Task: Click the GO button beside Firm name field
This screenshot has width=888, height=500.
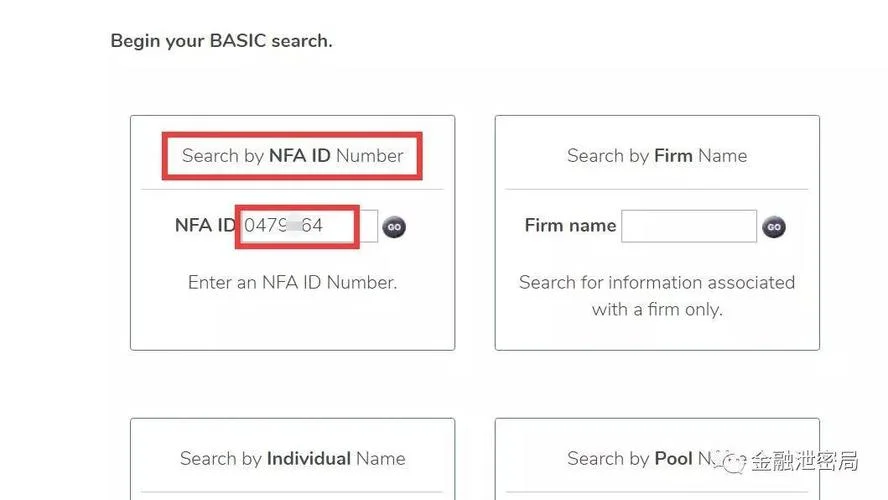Action: click(774, 227)
